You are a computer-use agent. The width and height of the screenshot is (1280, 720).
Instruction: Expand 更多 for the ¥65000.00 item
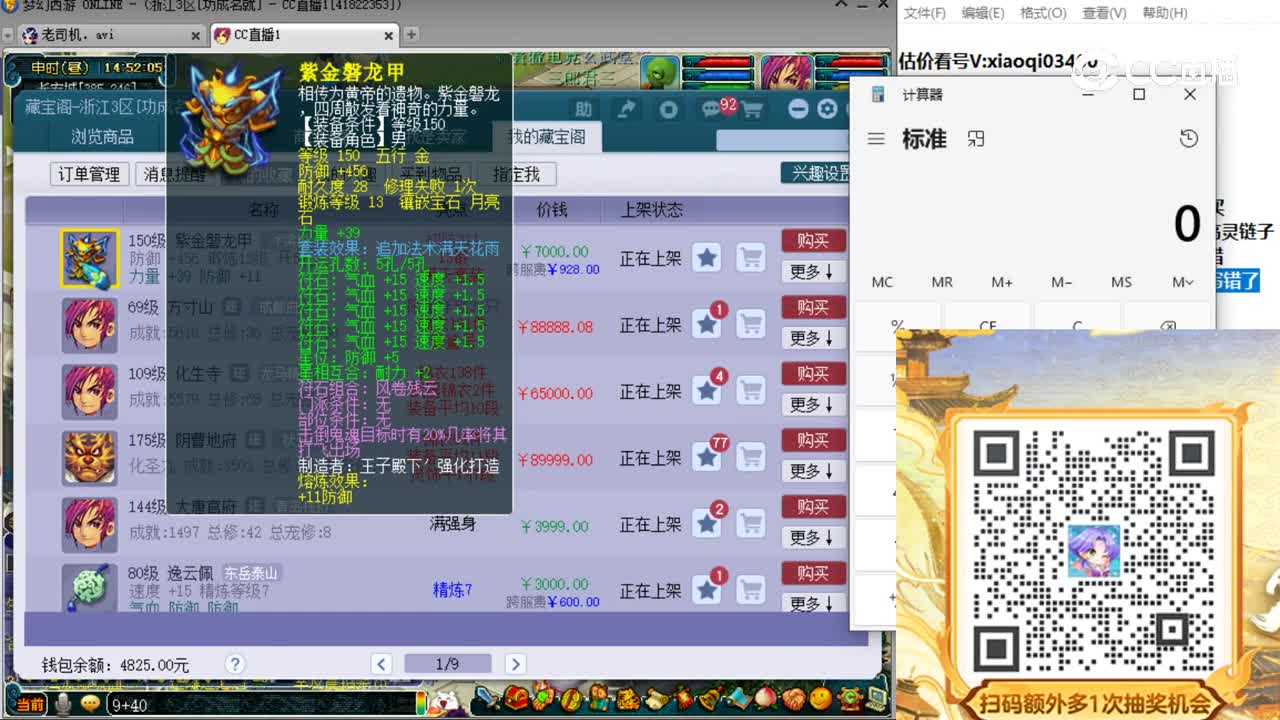coord(812,404)
